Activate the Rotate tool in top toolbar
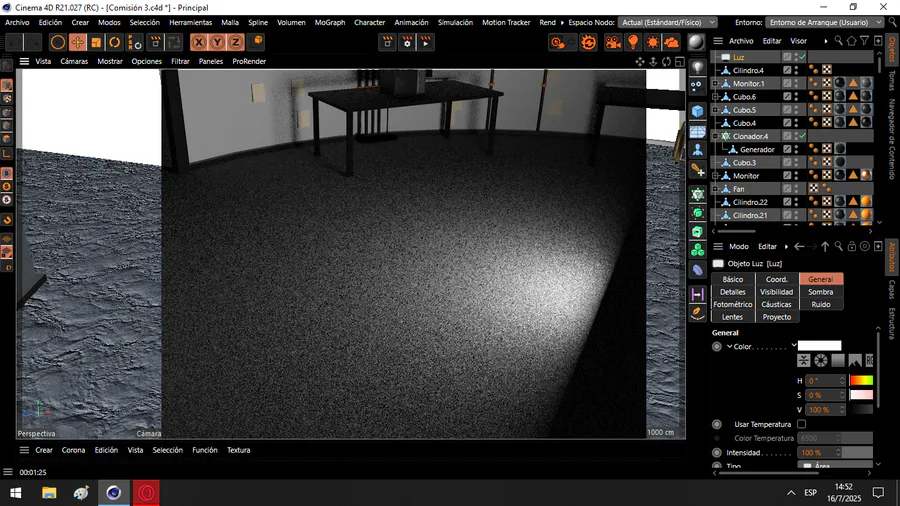 115,42
